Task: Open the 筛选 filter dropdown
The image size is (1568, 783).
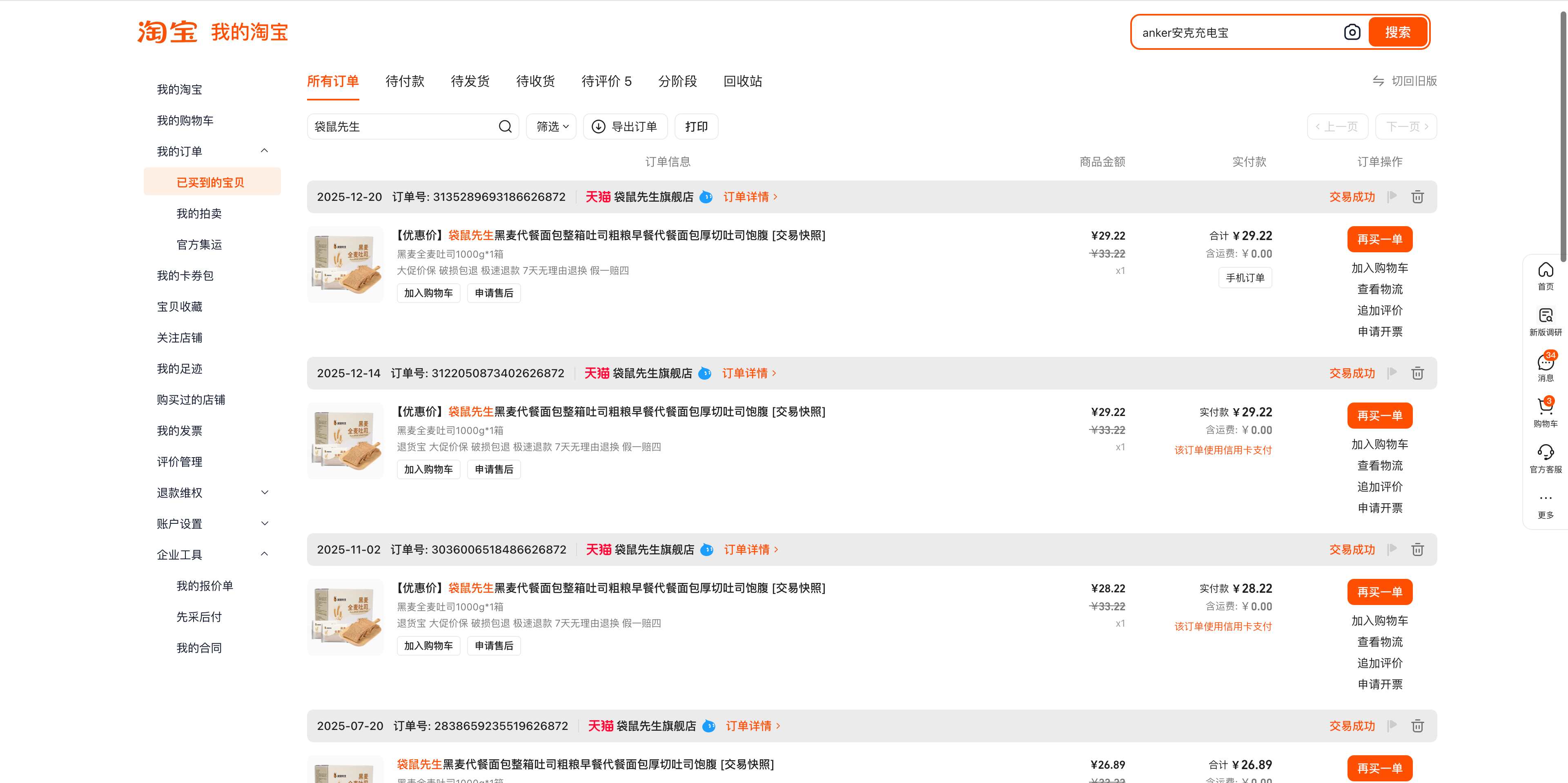Action: (x=552, y=127)
